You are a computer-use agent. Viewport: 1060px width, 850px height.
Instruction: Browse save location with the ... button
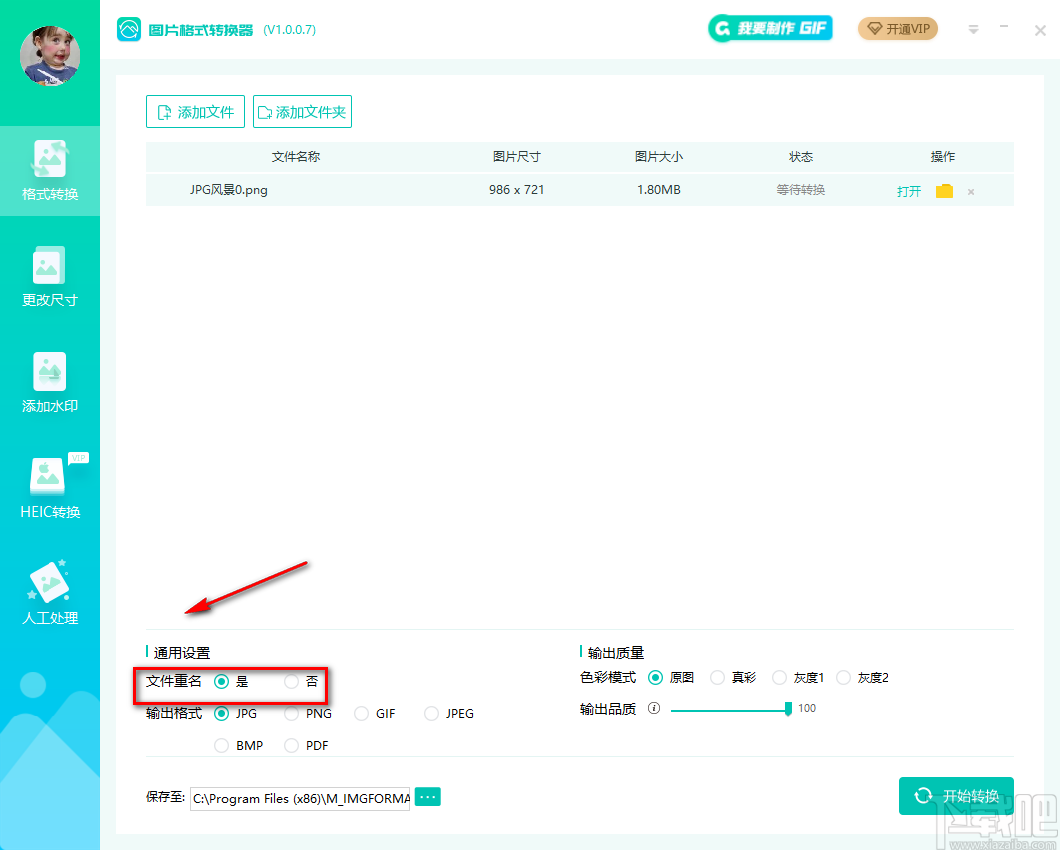(427, 796)
